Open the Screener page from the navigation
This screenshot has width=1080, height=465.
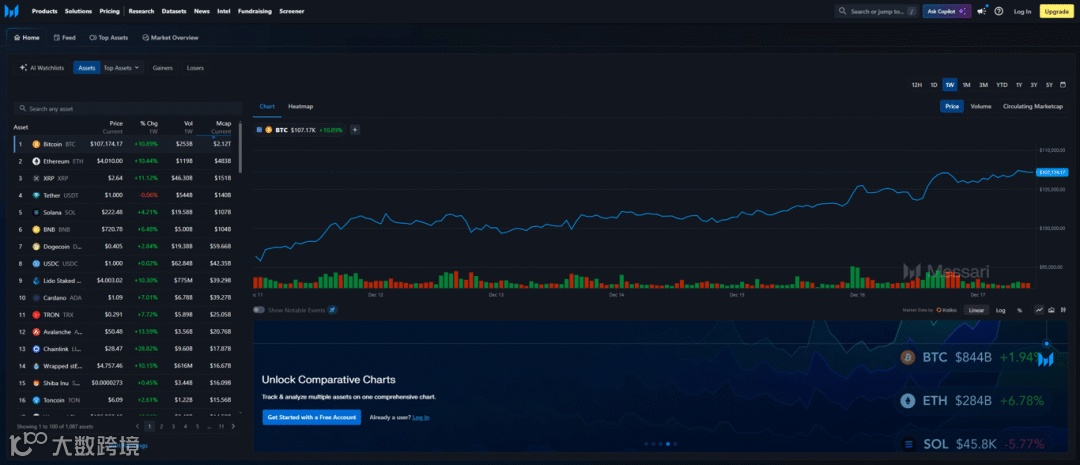pyautogui.click(x=291, y=11)
